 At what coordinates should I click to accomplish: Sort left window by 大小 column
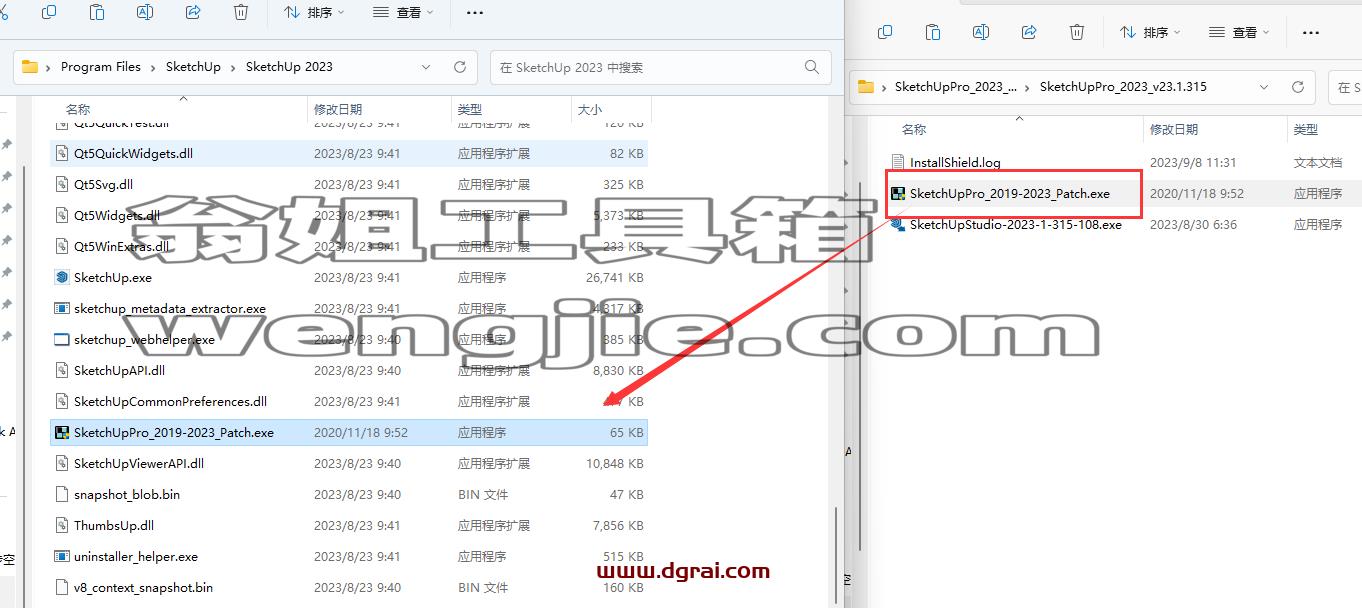[x=590, y=110]
